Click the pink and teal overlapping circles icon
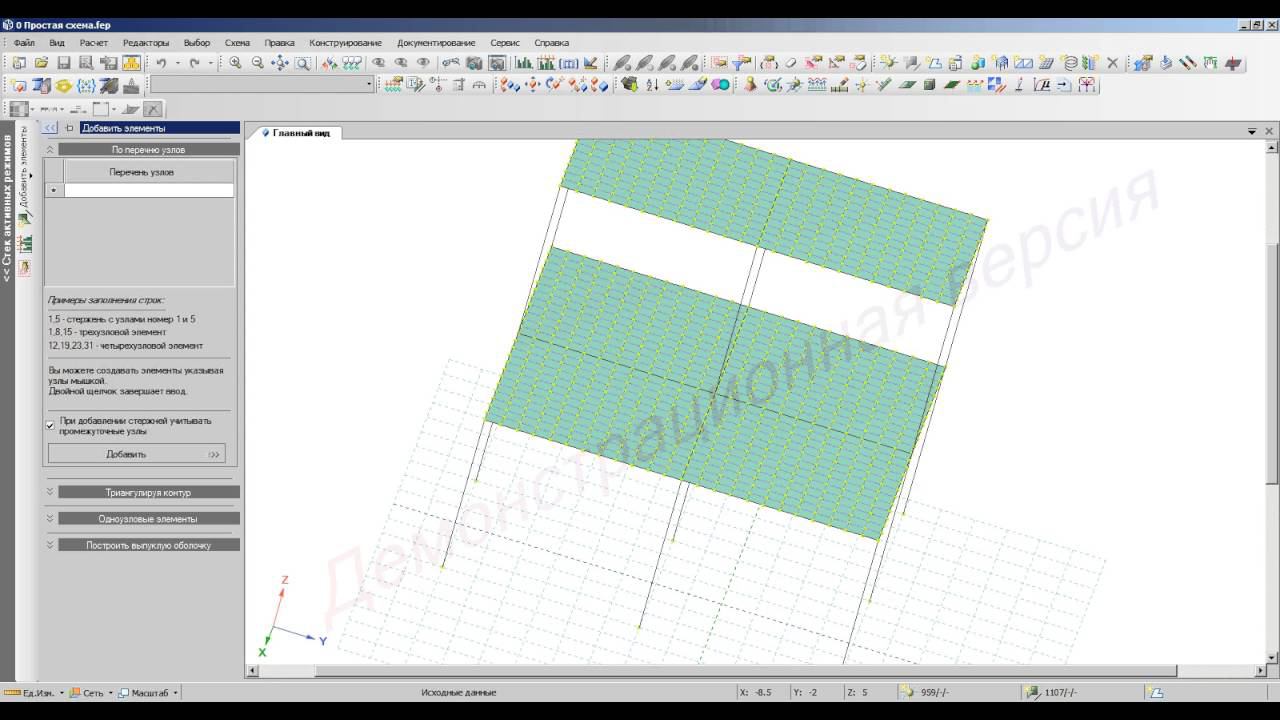 720,85
